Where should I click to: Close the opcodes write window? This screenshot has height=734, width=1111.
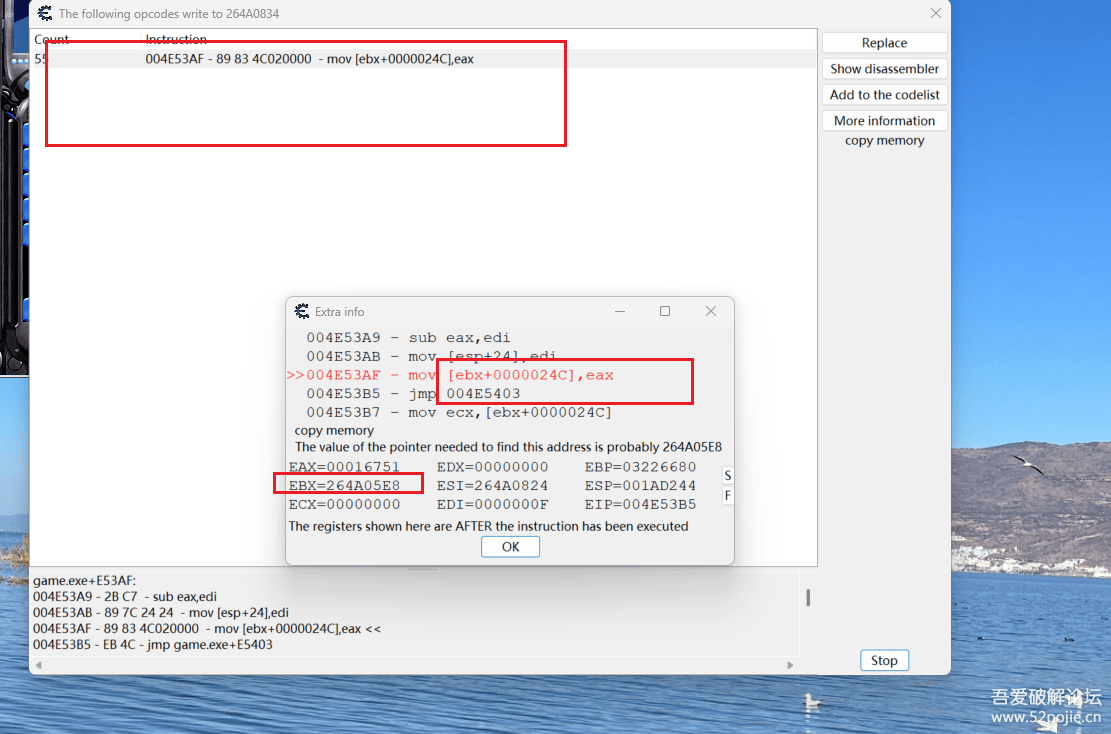936,13
